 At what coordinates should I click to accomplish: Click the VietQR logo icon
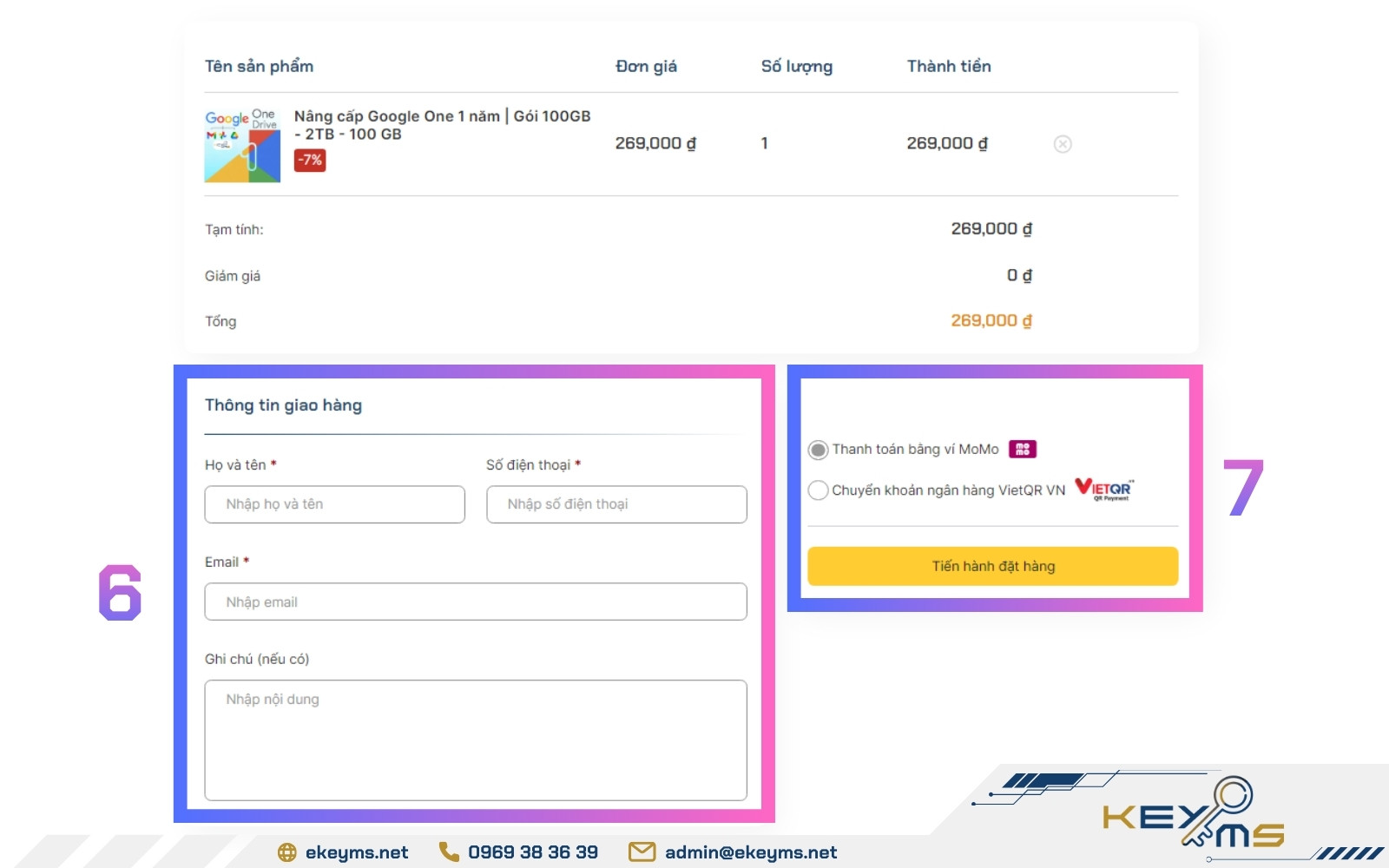pos(1103,490)
